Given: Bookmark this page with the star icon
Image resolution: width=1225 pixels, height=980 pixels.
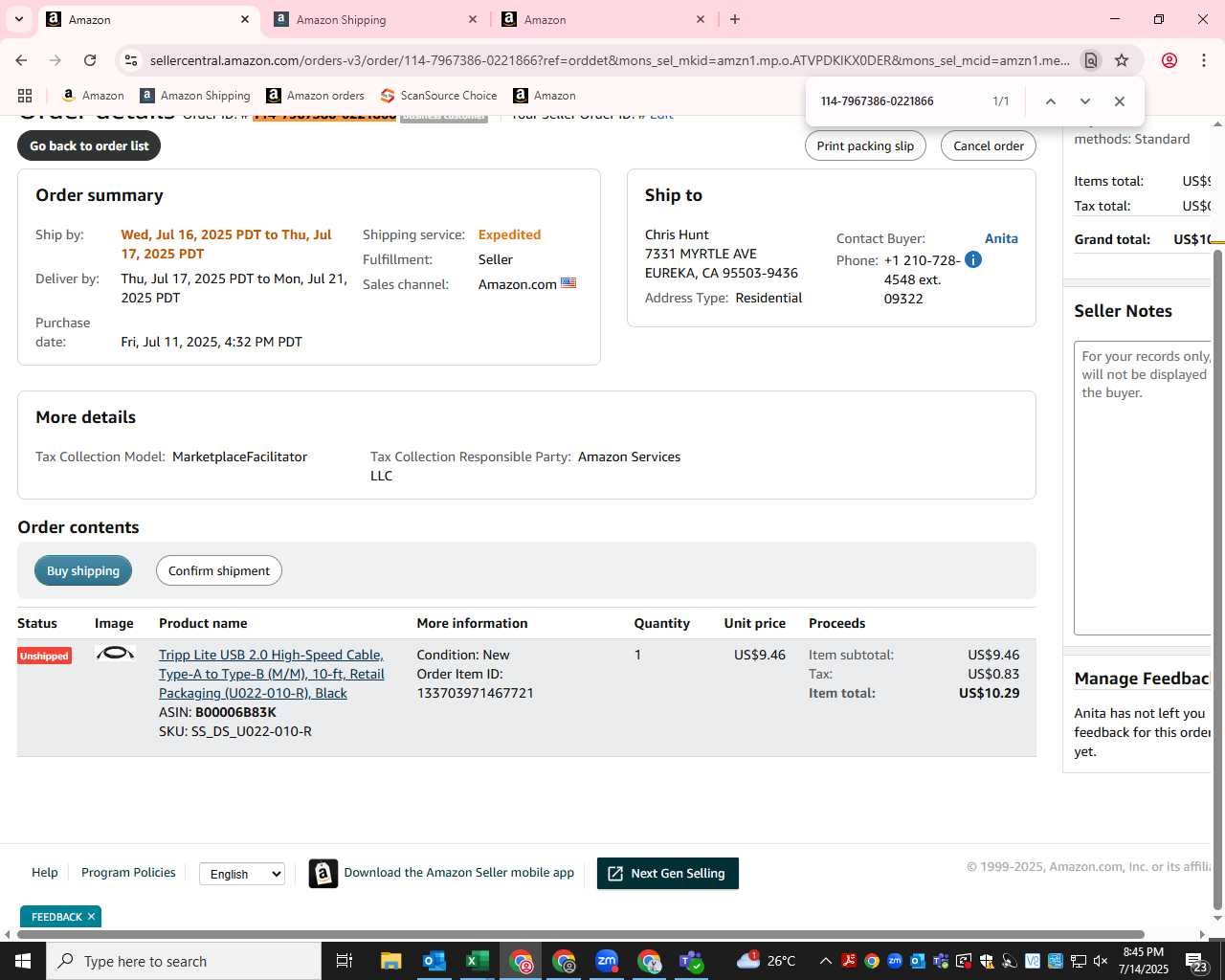Looking at the screenshot, I should point(1122,60).
